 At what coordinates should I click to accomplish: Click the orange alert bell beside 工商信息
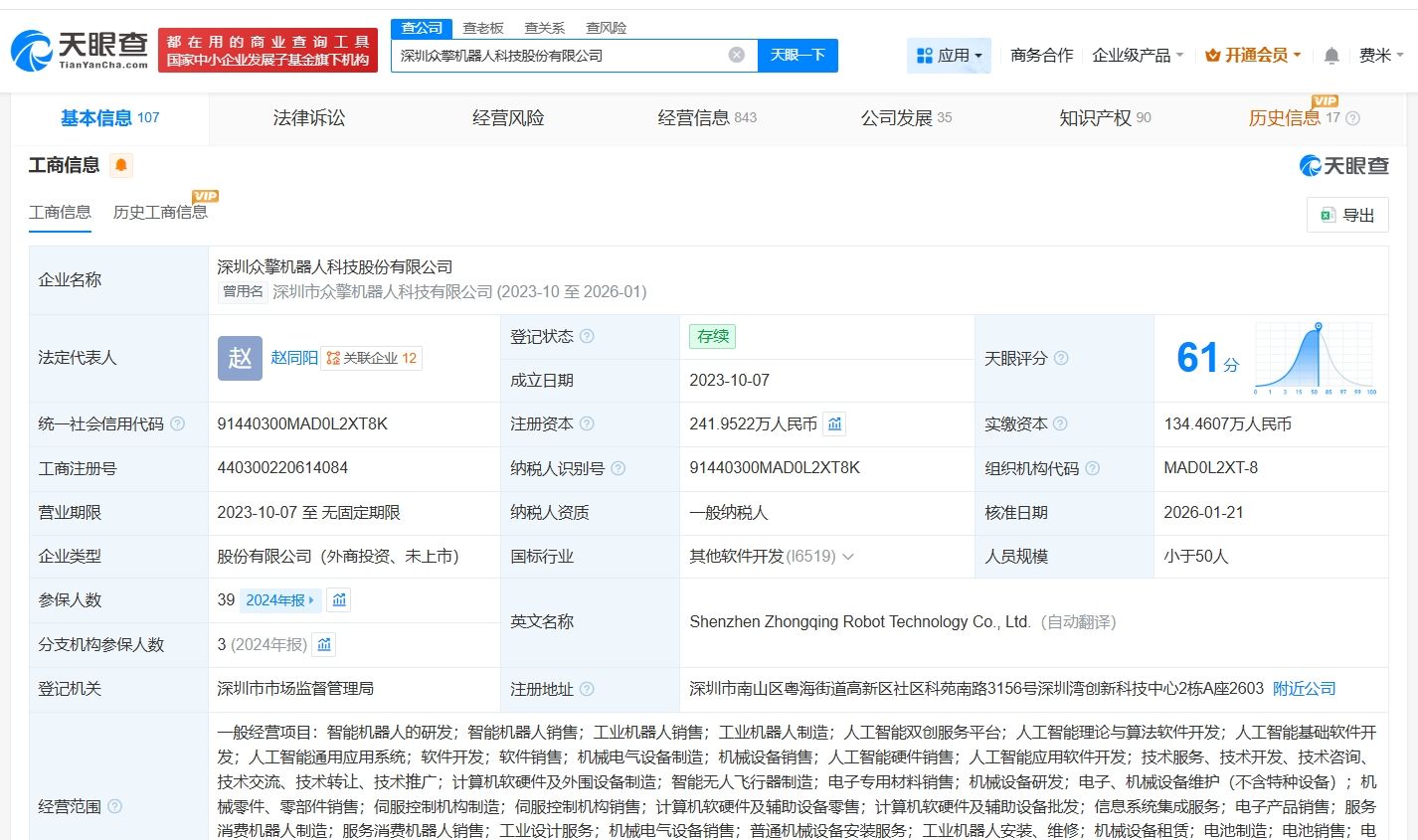(121, 165)
